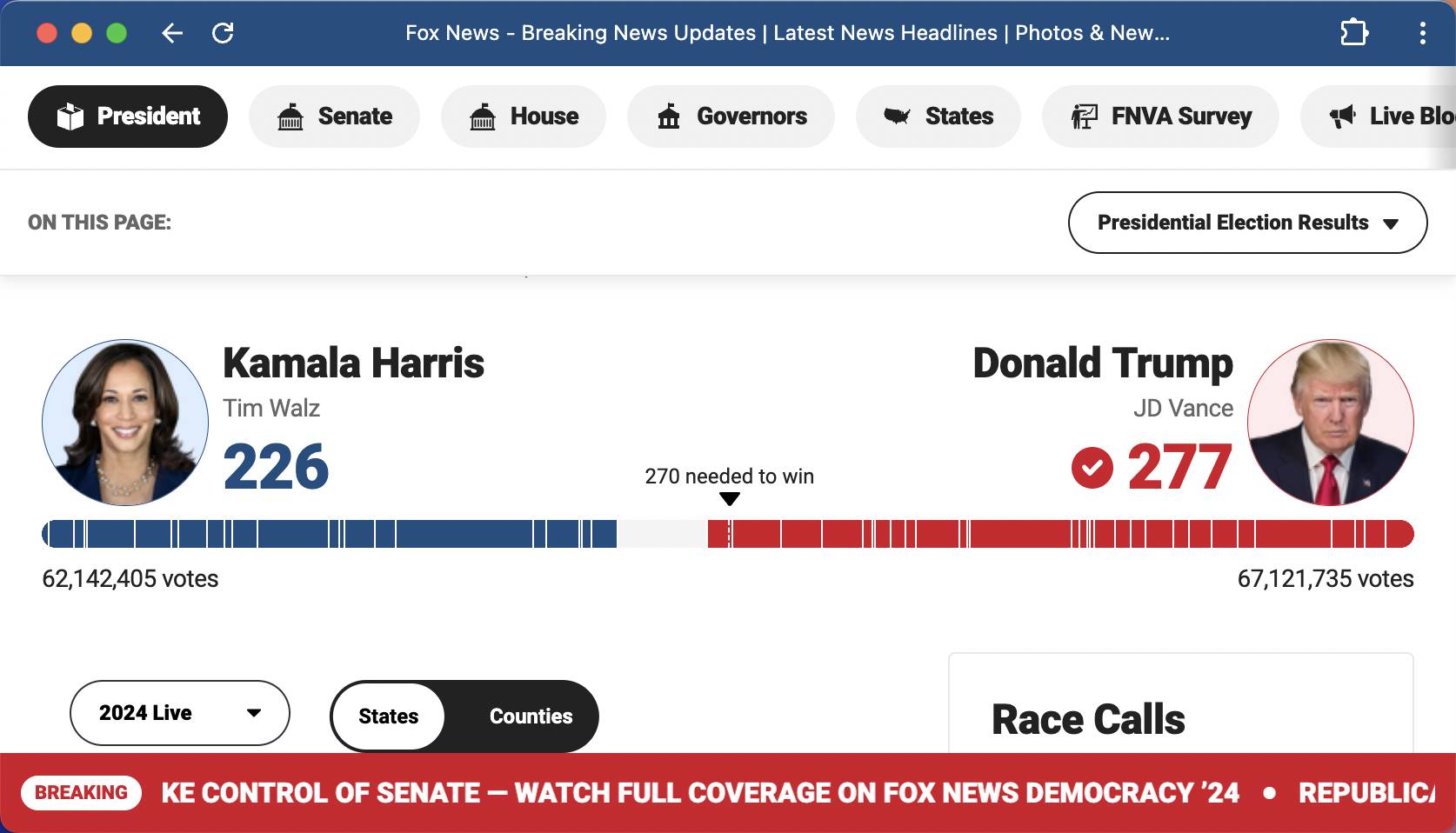Click the ballot box icon on President
The image size is (1456, 833).
[x=70, y=117]
